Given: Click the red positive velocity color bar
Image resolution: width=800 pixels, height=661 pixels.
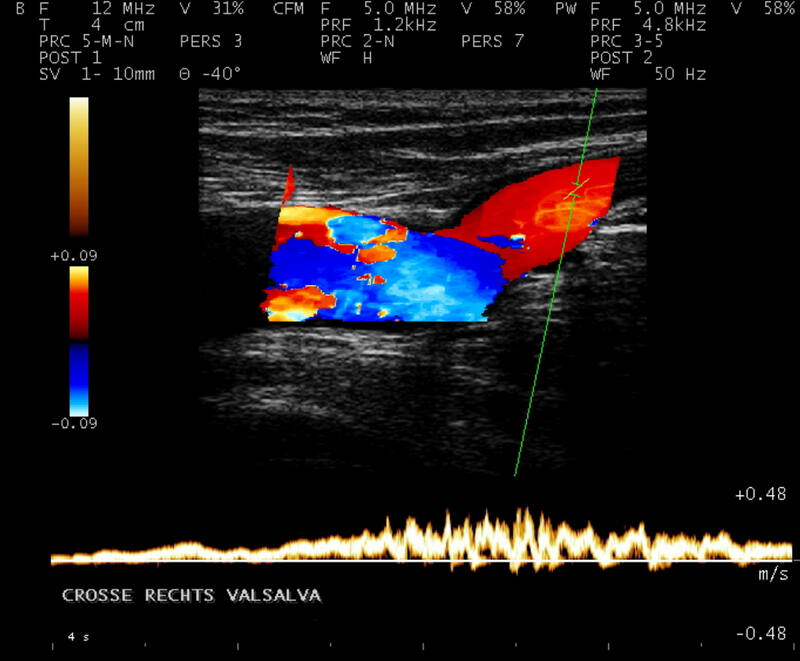Looking at the screenshot, I should pyautogui.click(x=79, y=303).
